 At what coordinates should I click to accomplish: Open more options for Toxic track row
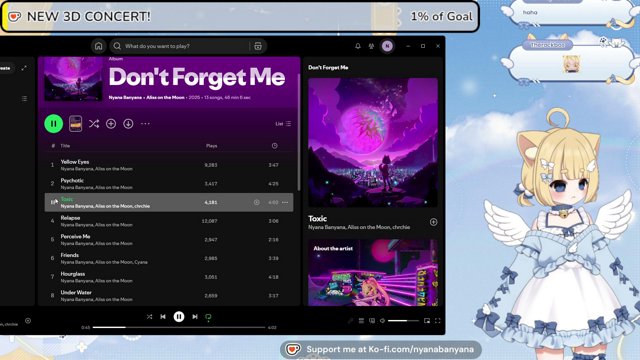[x=285, y=202]
